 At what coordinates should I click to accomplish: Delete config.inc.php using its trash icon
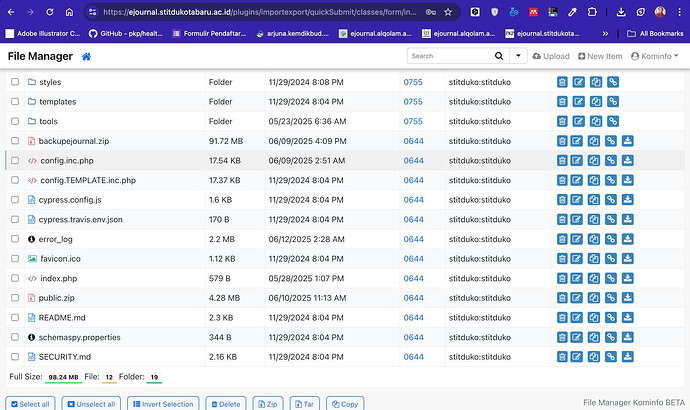pos(562,161)
